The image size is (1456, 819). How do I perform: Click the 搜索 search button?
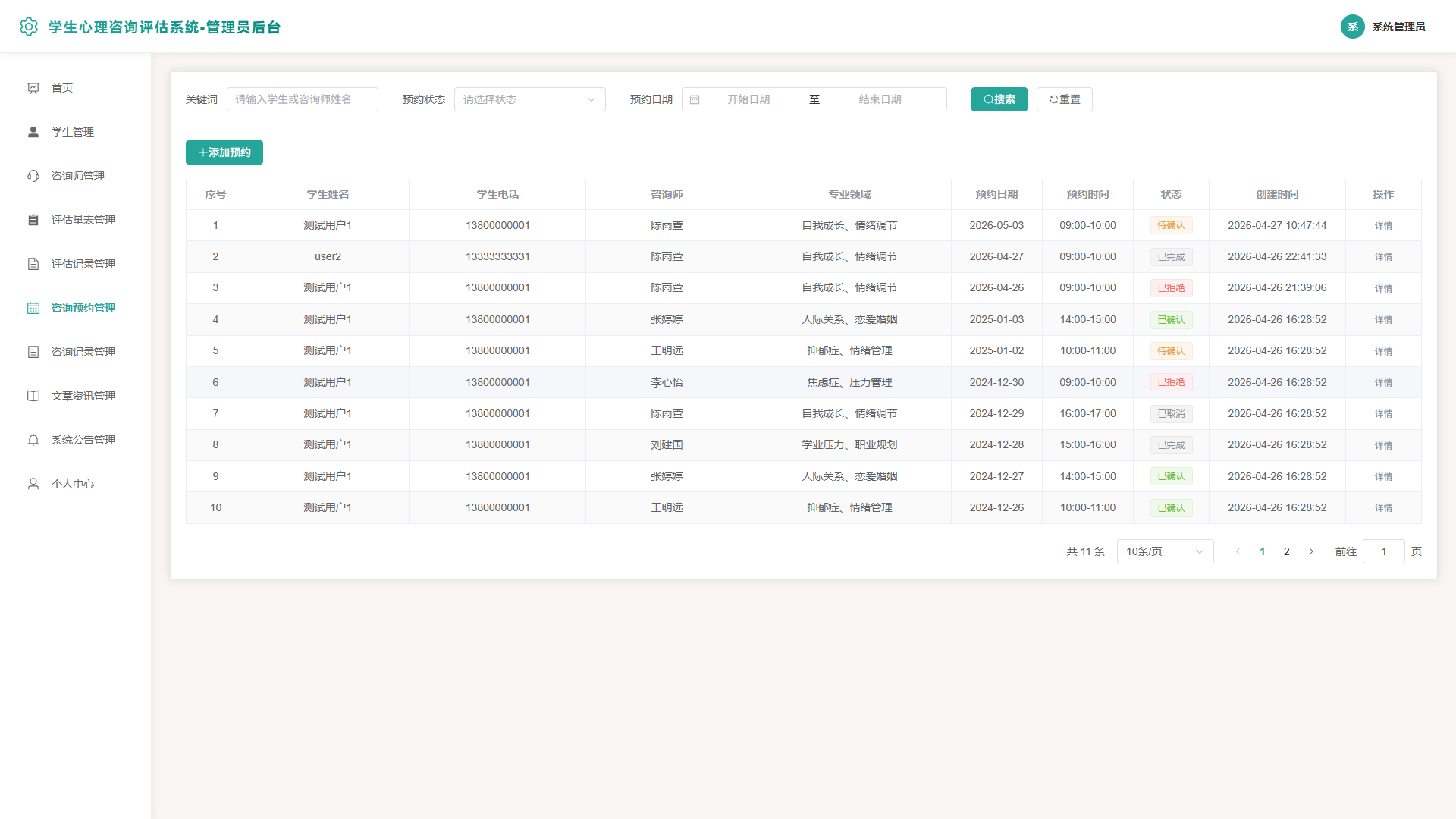999,99
